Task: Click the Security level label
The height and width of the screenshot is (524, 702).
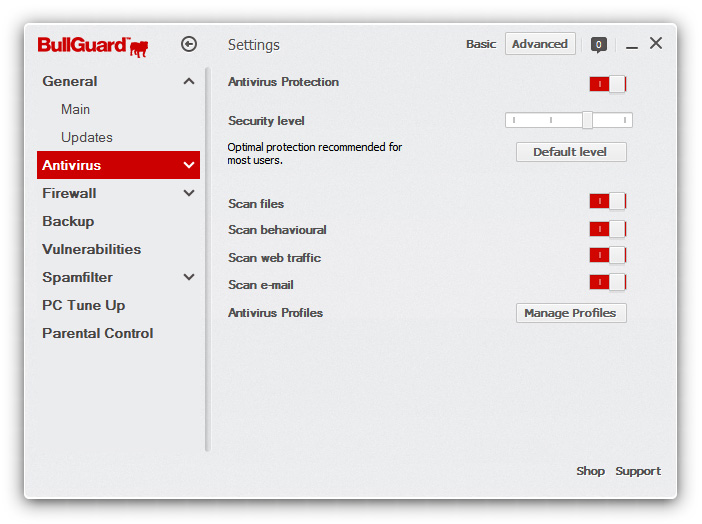Action: [266, 121]
